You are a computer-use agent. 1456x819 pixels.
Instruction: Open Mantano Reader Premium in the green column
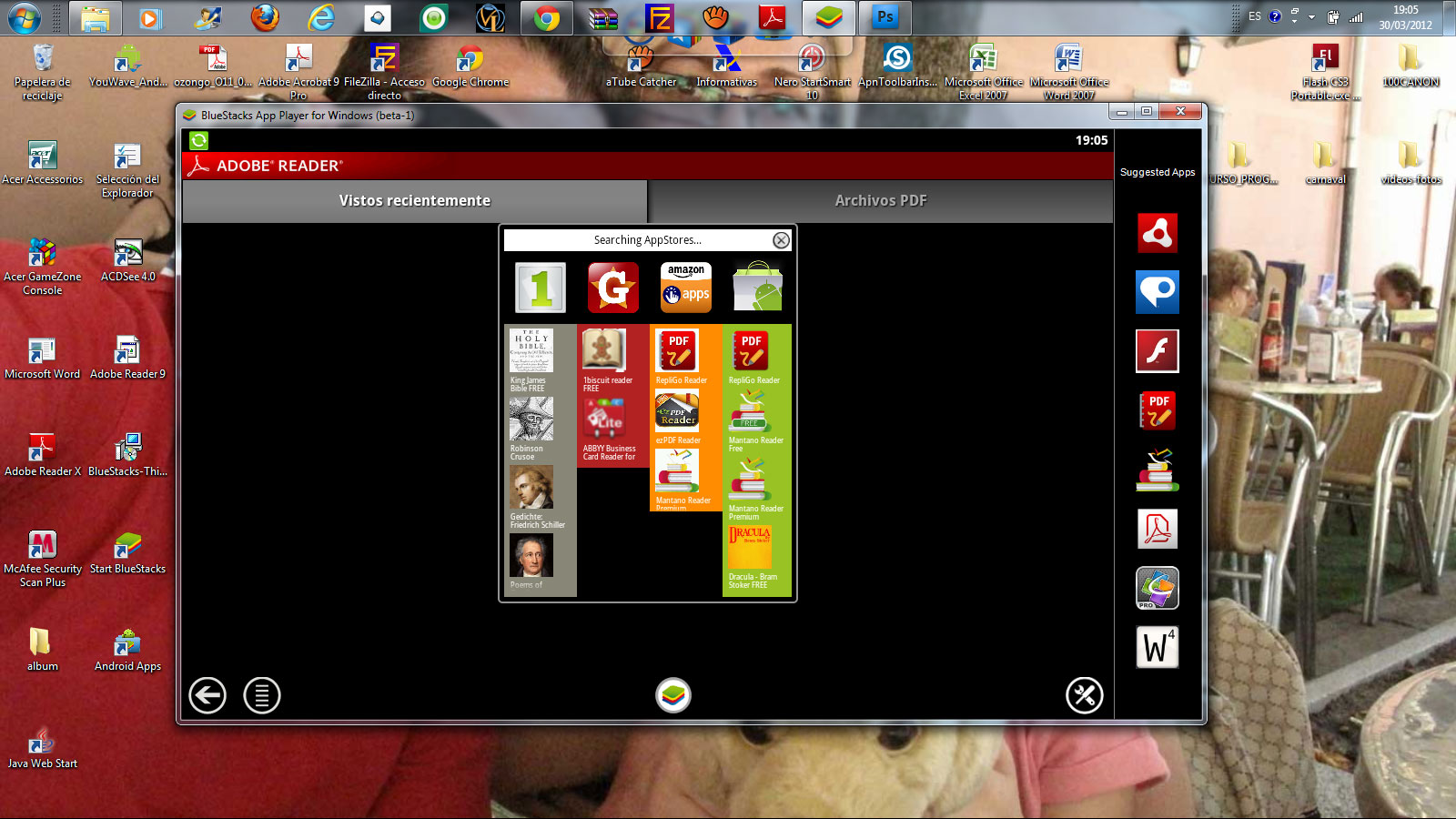[x=755, y=490]
